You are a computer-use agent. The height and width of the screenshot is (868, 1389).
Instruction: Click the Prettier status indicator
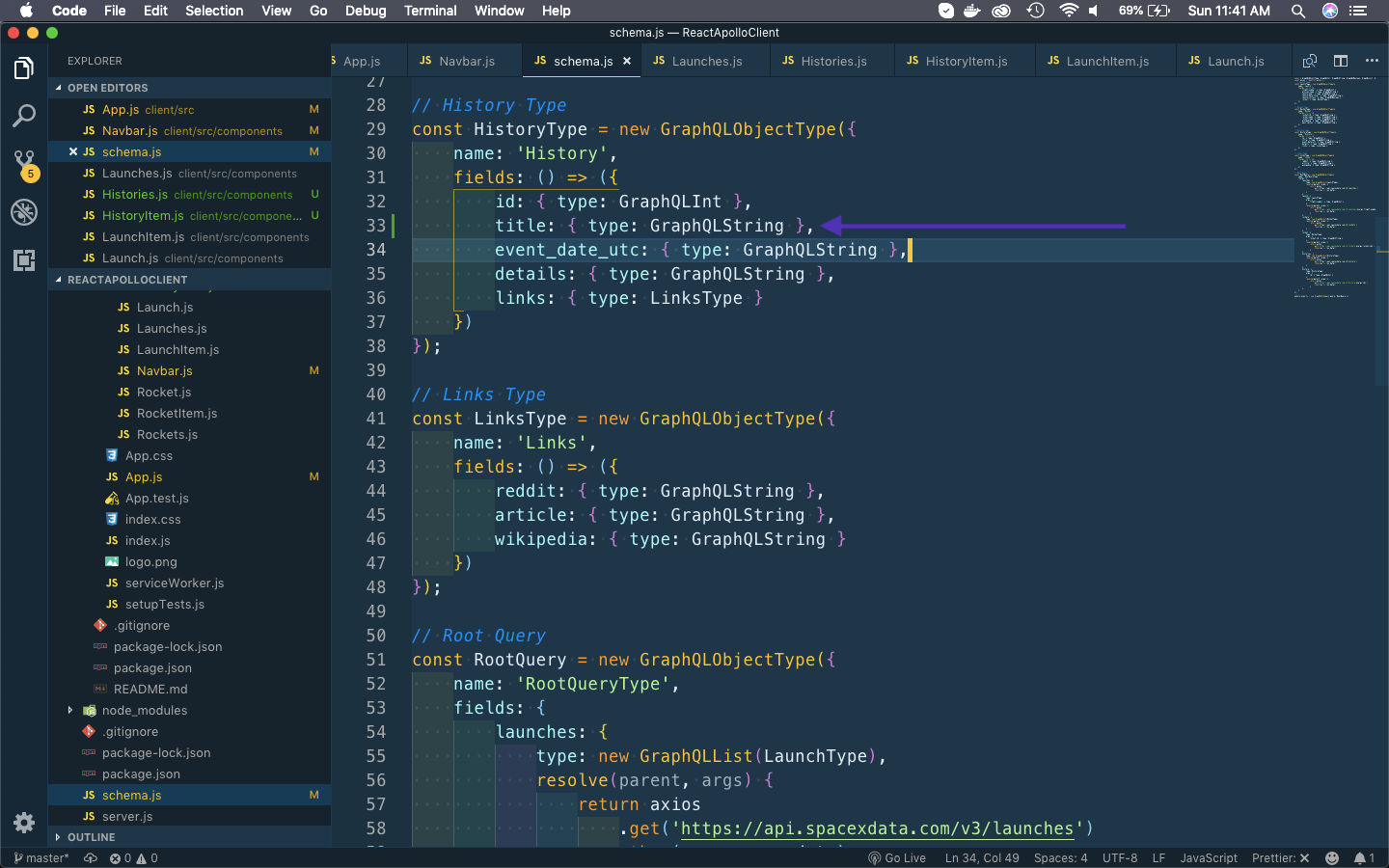click(1280, 858)
